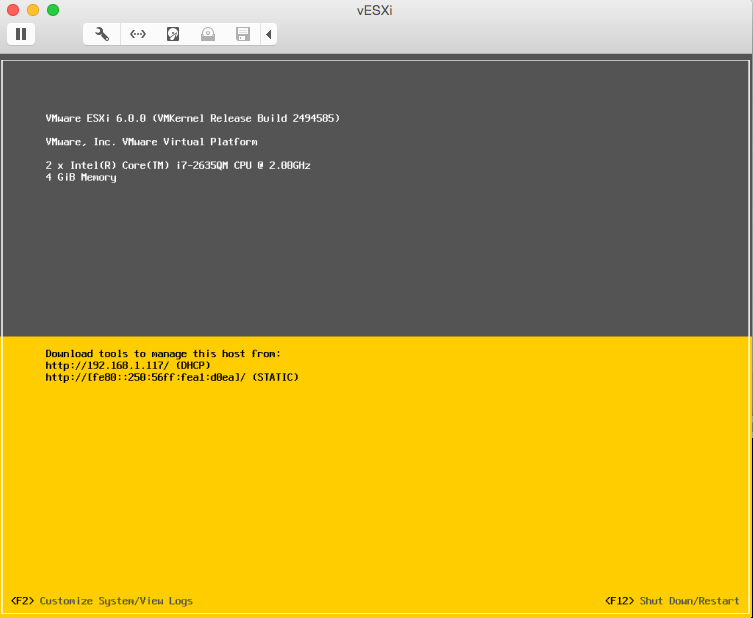The image size is (753, 618).
Task: Close the vESXi window
Action: click(13, 10)
